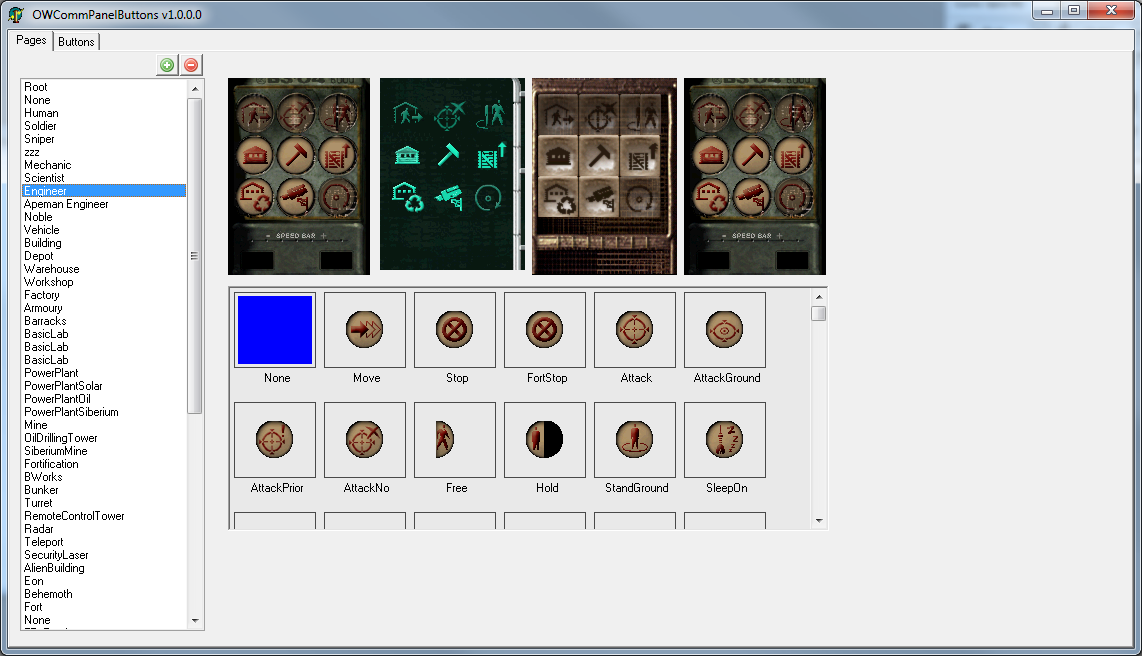
Task: Select Scientist in the page list
Action: pyautogui.click(x=104, y=178)
